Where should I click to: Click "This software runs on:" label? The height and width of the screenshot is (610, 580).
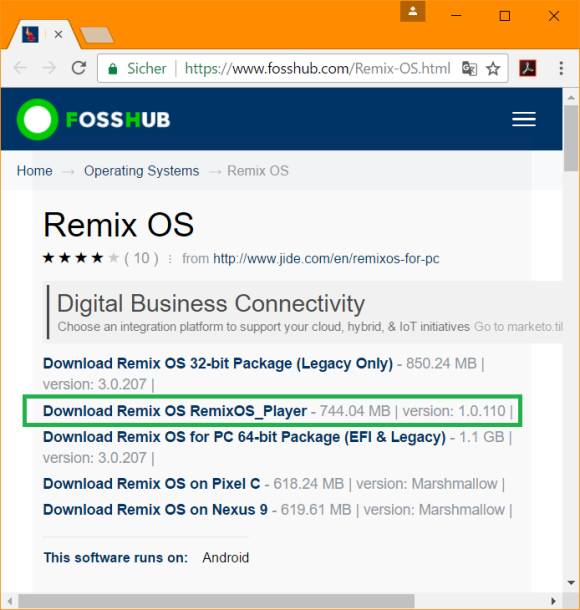(x=116, y=557)
